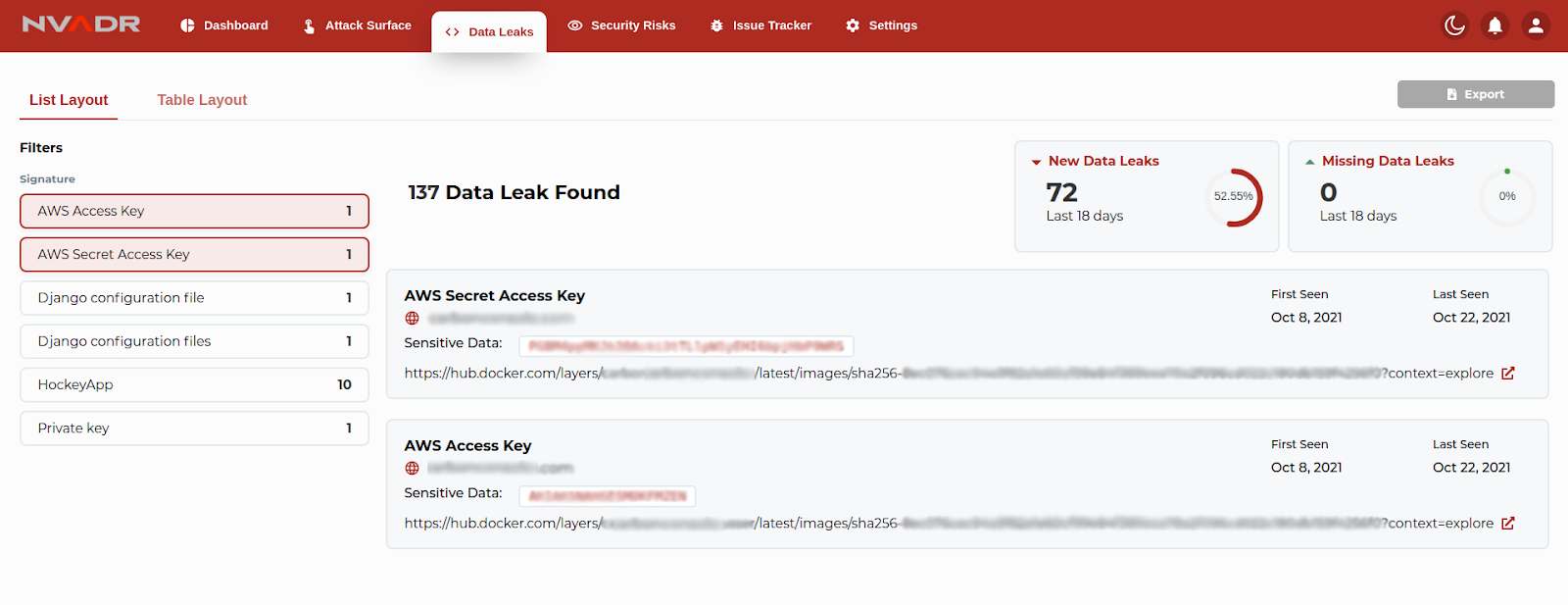Click the Data Leaks code brackets icon
Viewport: 1568px width, 605px height.
point(452,32)
